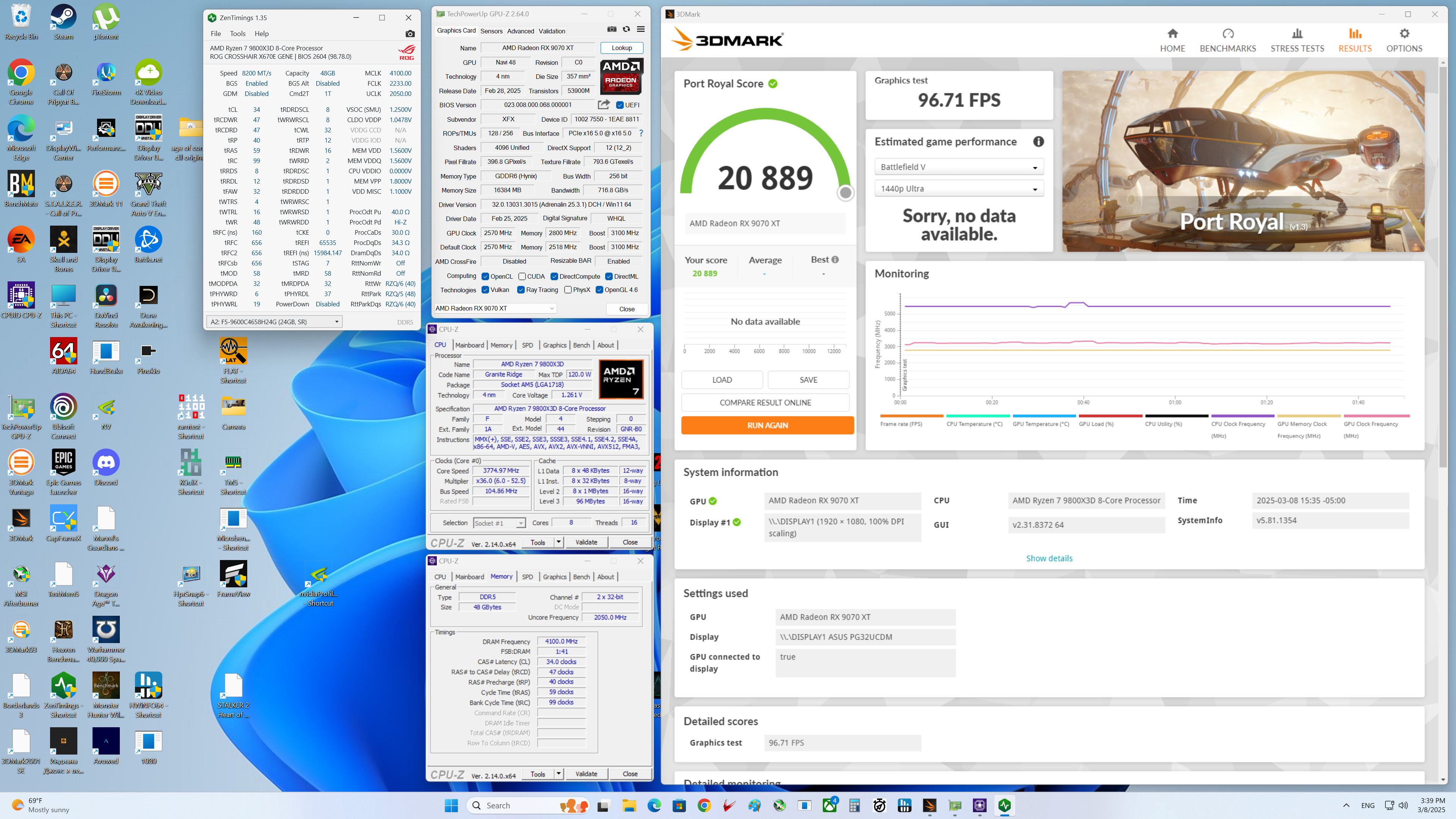The width and height of the screenshot is (1456, 819).
Task: Open GPU-Z hamburger menu icon
Action: pyautogui.click(x=641, y=30)
